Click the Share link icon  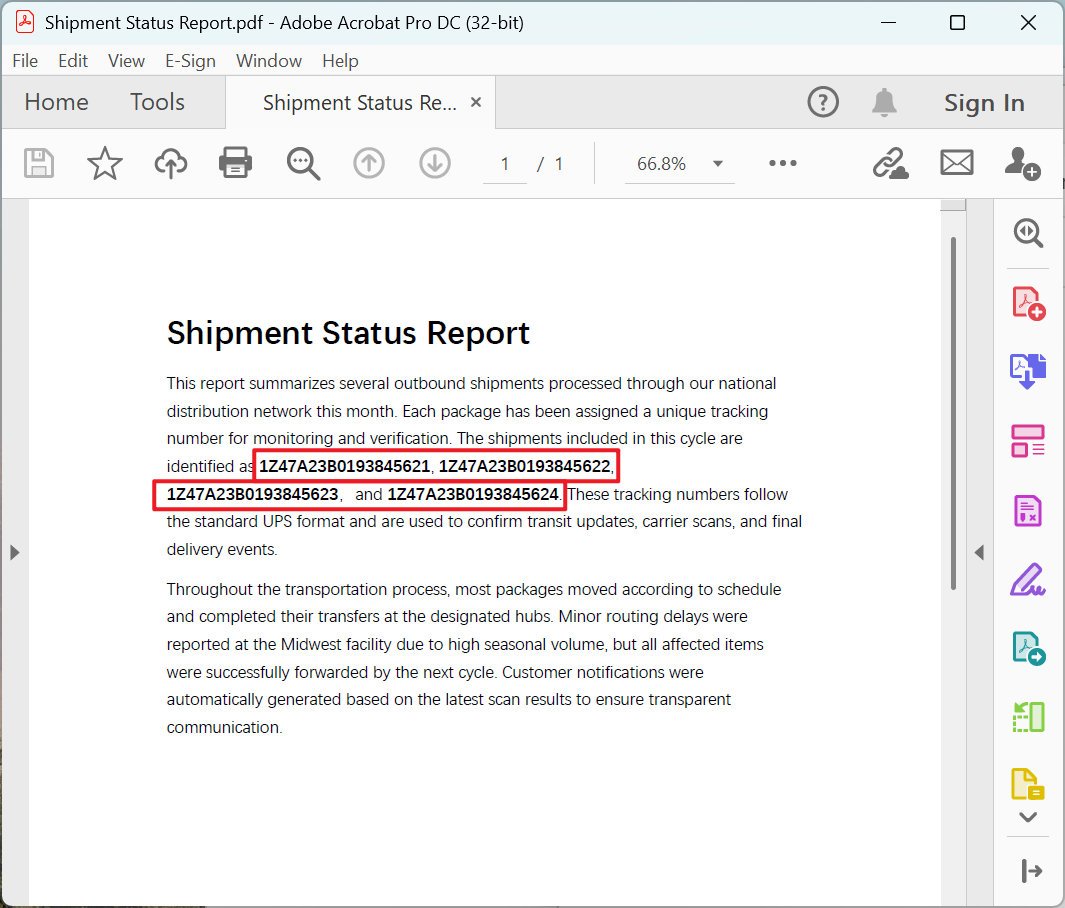(x=889, y=163)
